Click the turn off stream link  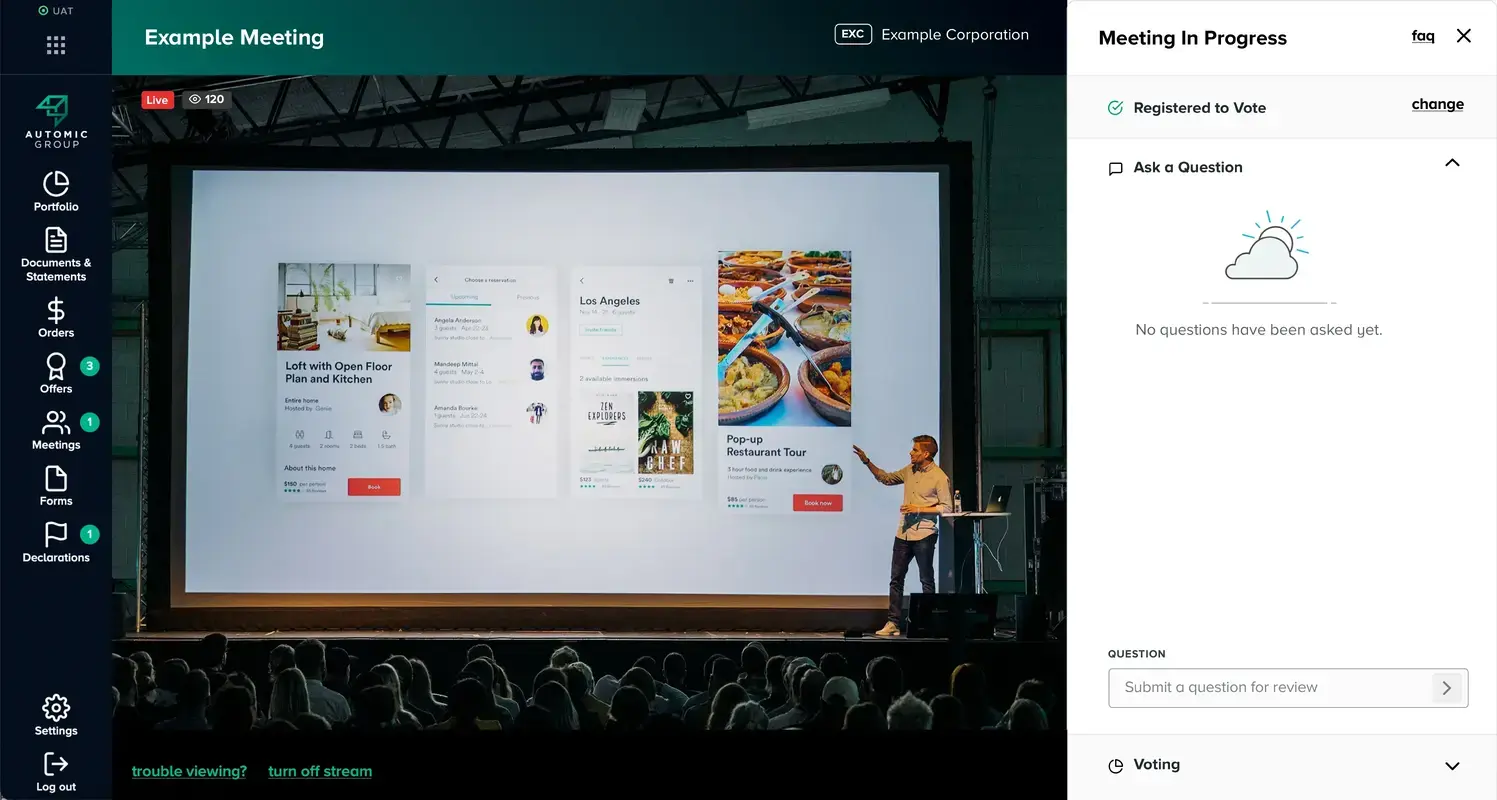pos(320,771)
